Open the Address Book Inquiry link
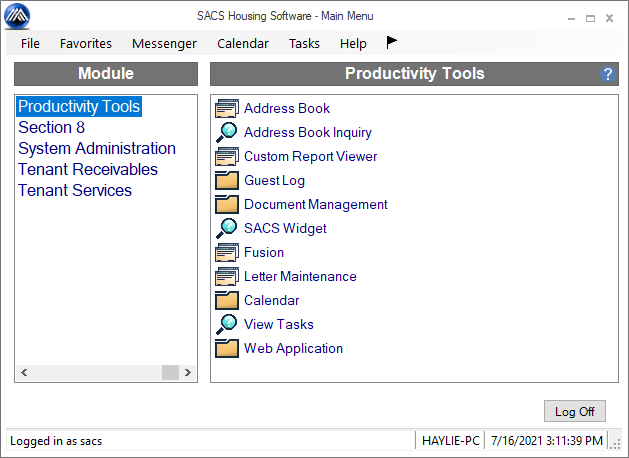The height and width of the screenshot is (458, 629). [x=308, y=132]
